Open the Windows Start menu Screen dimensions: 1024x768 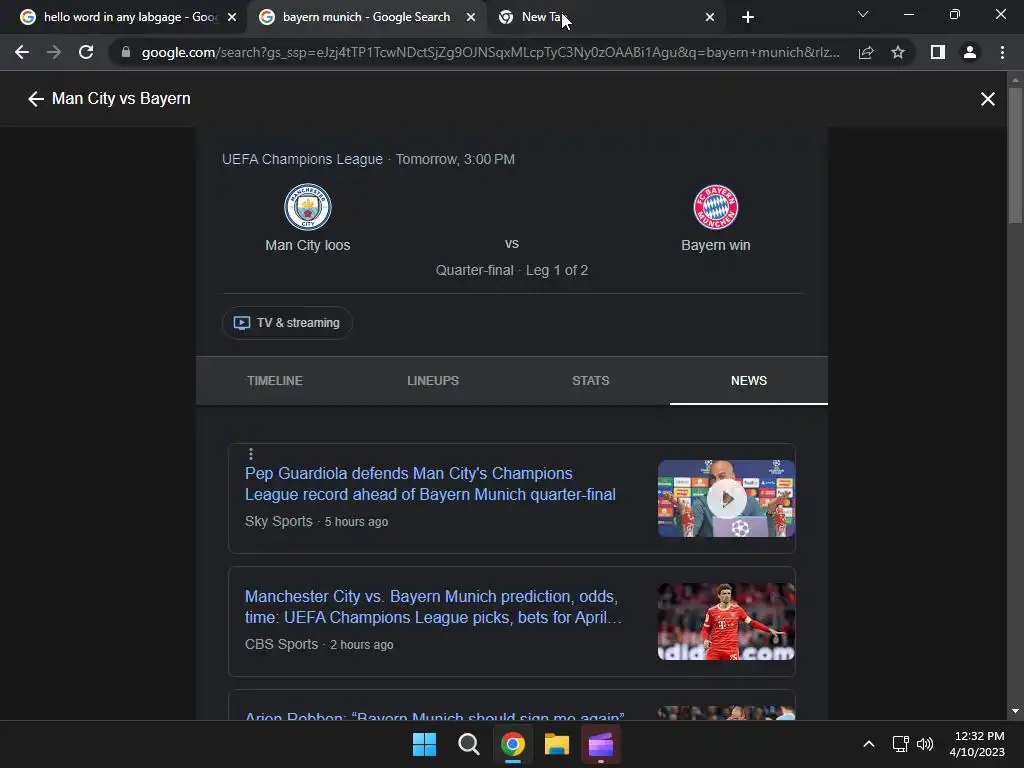424,744
